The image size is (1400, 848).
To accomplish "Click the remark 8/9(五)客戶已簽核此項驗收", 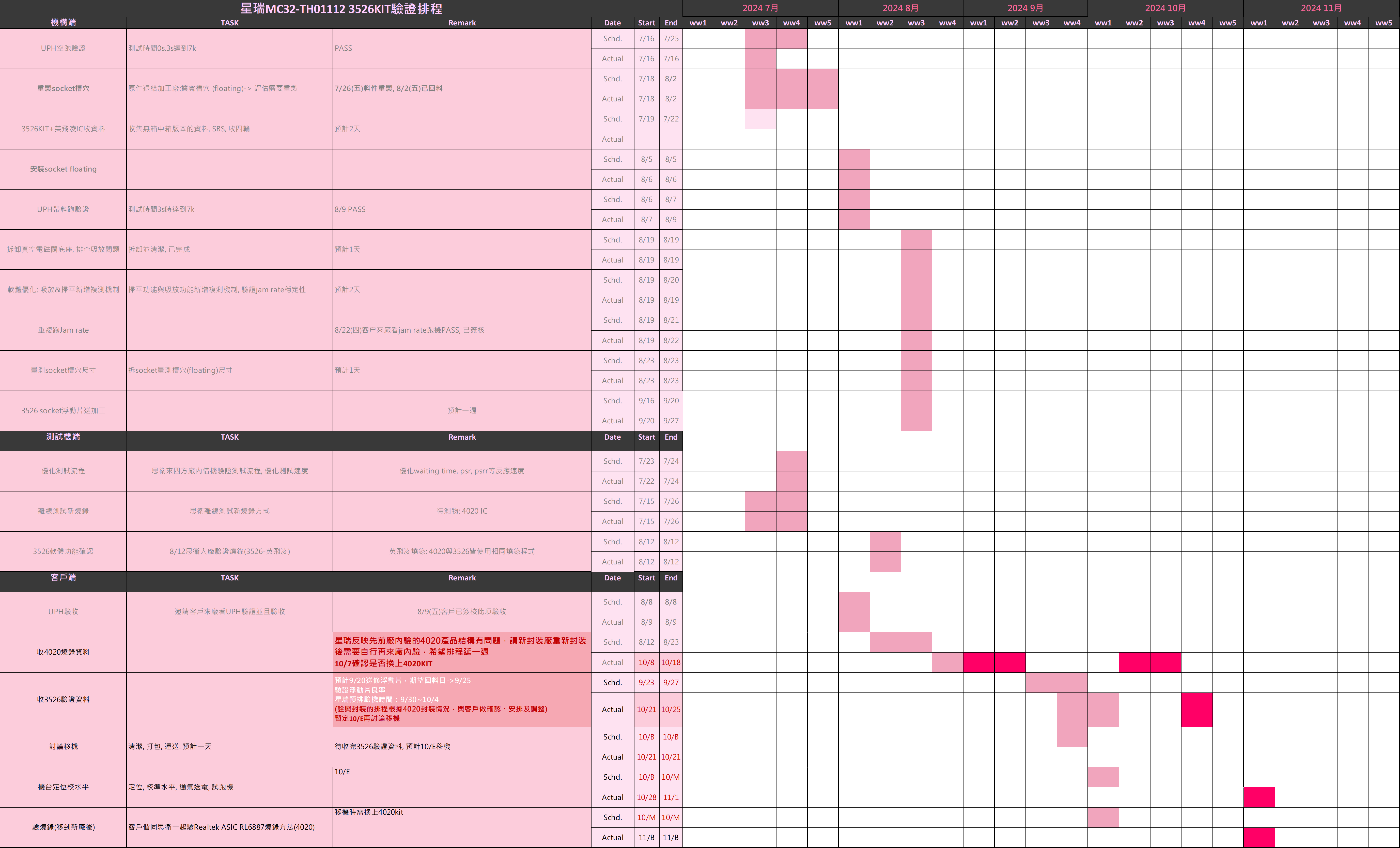I will click(x=462, y=612).
